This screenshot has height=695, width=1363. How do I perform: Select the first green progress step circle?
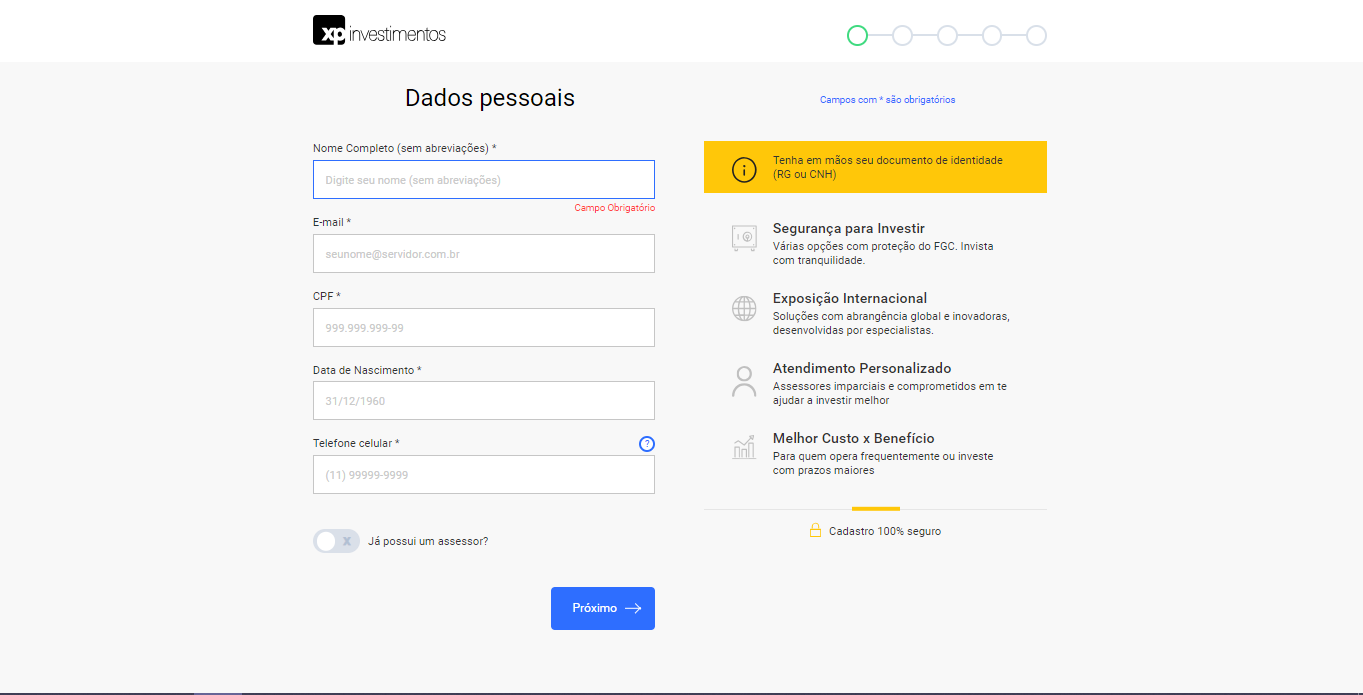coord(857,36)
